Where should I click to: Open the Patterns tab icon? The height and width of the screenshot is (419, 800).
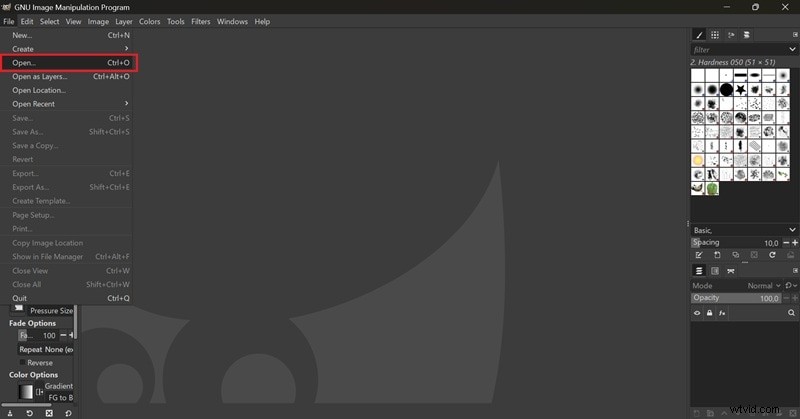[x=715, y=35]
